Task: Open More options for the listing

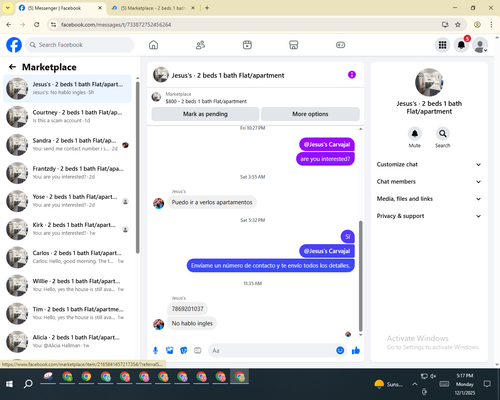Action: pos(310,114)
